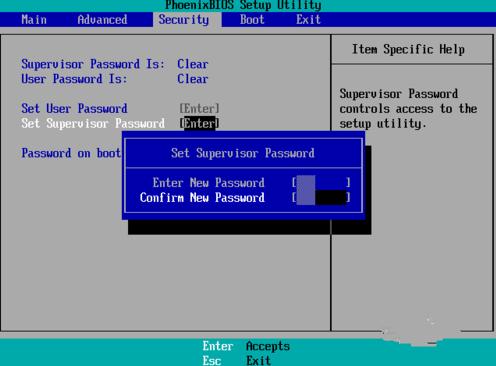Click the Clear value beside User Password
The width and height of the screenshot is (496, 366).
[193, 79]
